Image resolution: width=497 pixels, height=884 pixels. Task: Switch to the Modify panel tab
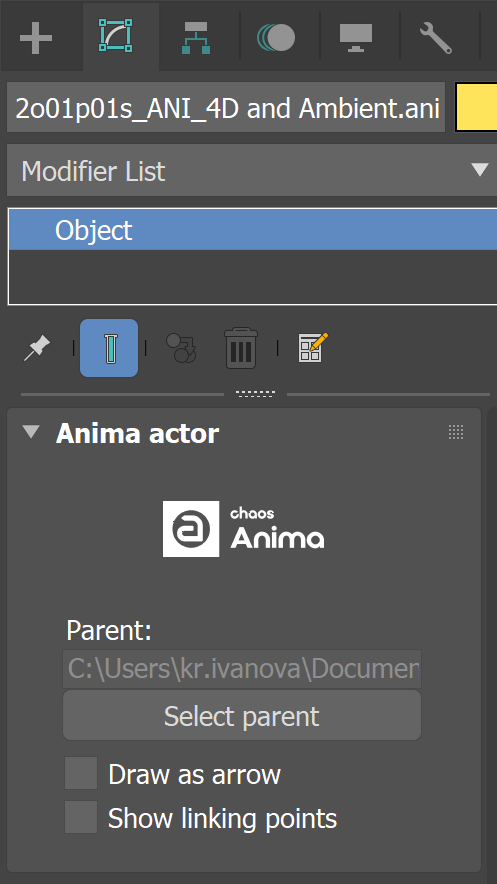pyautogui.click(x=116, y=36)
